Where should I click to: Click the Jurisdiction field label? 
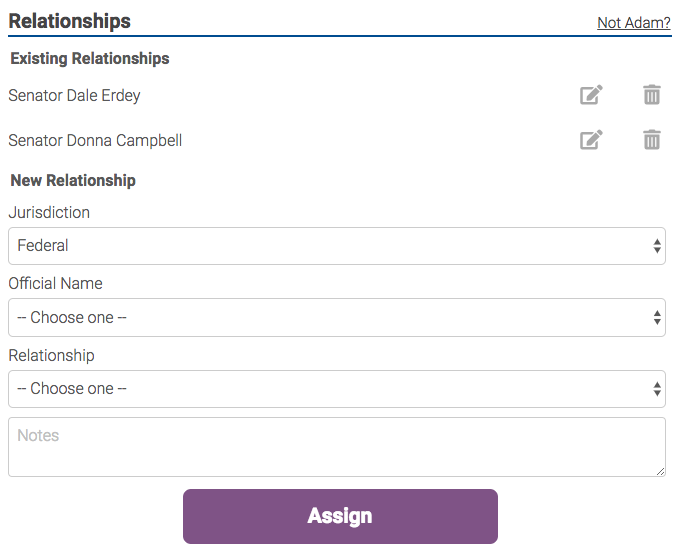click(49, 213)
